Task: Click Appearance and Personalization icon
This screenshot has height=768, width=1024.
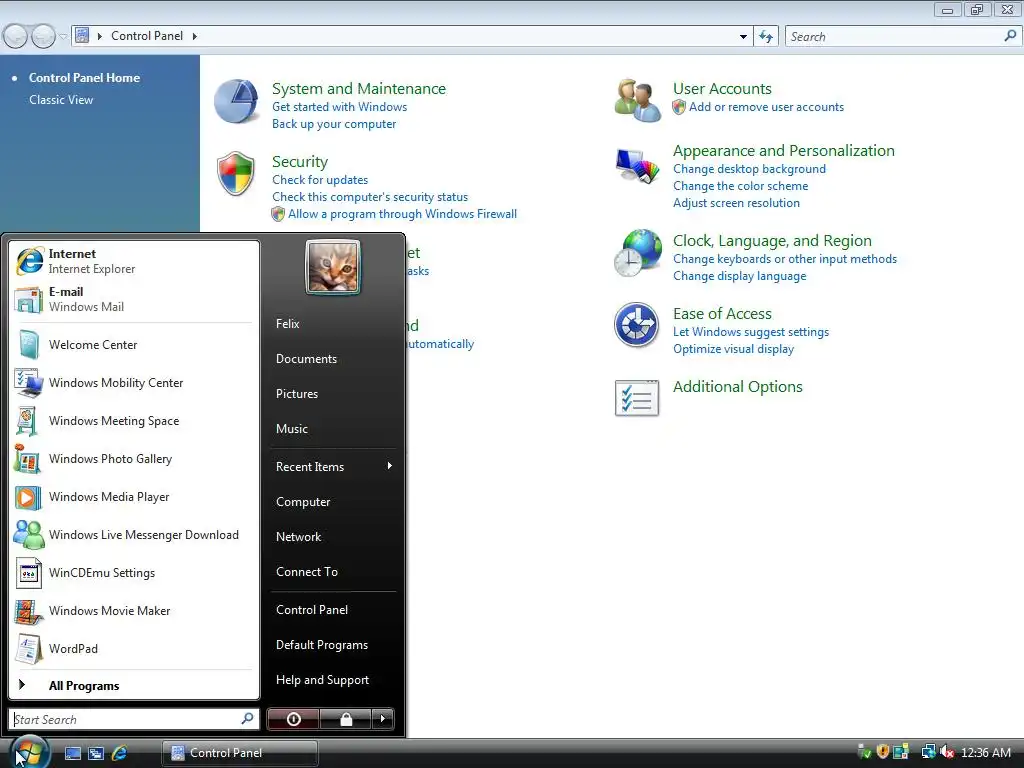Action: pos(637,166)
